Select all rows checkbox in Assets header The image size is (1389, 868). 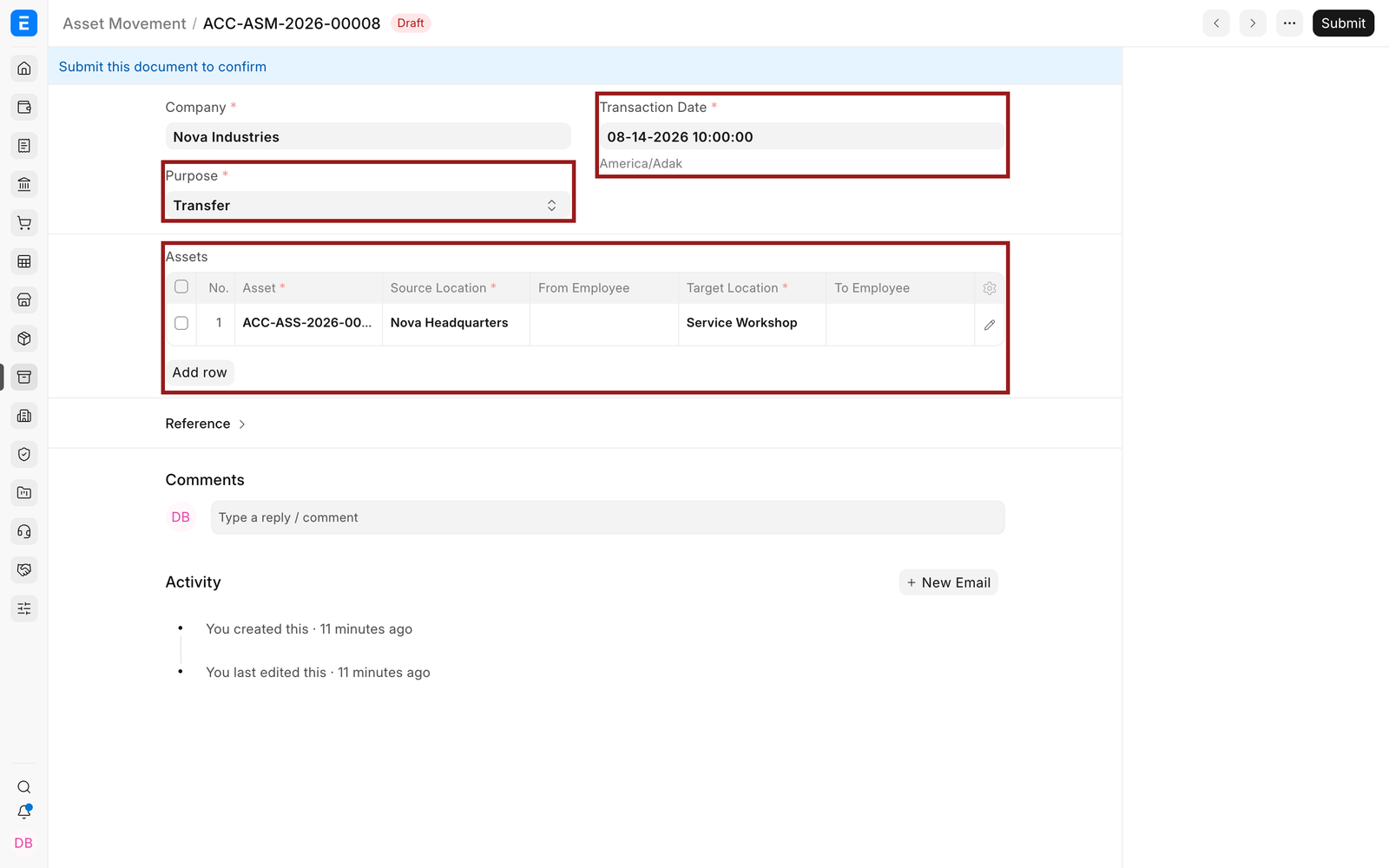coord(181,287)
